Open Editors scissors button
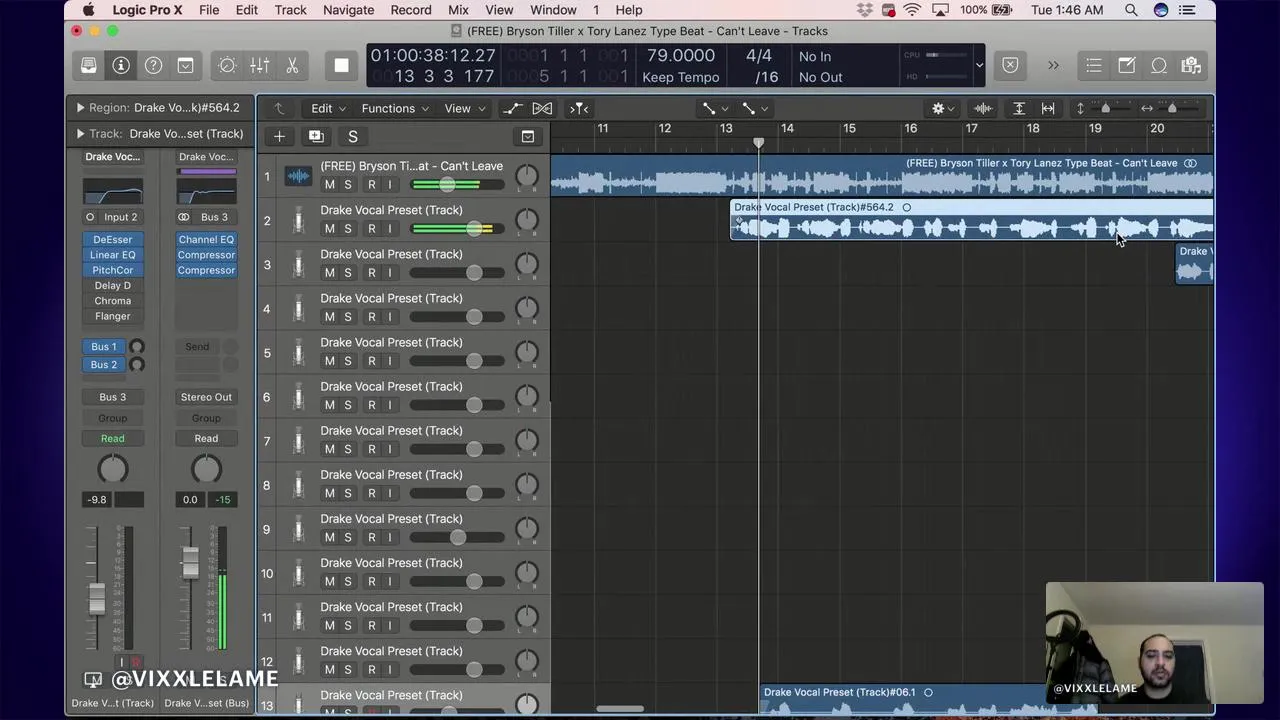This screenshot has width=1280, height=720. pyautogui.click(x=292, y=65)
